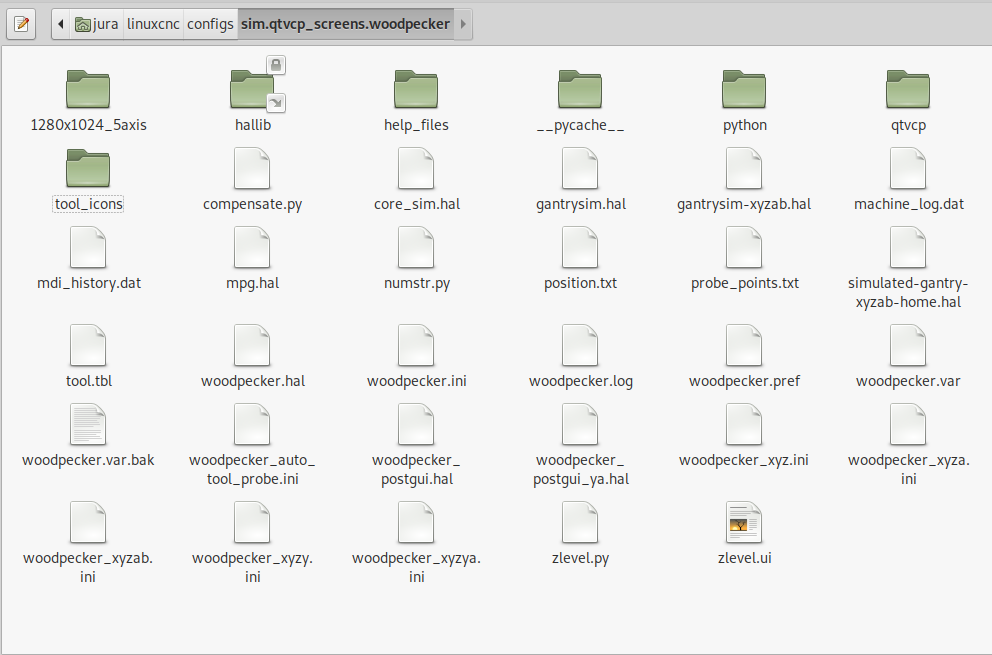This screenshot has width=992, height=655.
Task: Select the zlevel.ui file thumbnail
Action: [744, 523]
